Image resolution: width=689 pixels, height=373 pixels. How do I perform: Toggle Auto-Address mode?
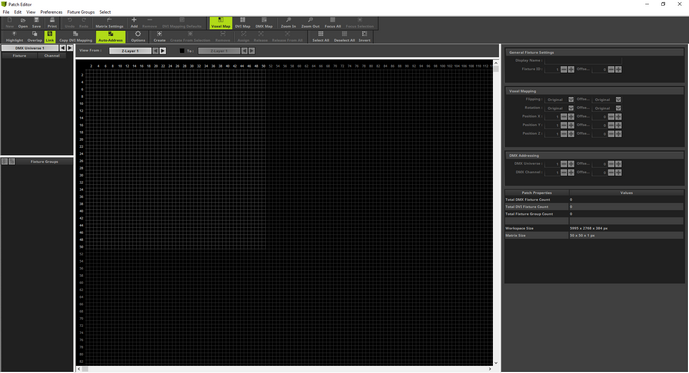click(x=110, y=37)
